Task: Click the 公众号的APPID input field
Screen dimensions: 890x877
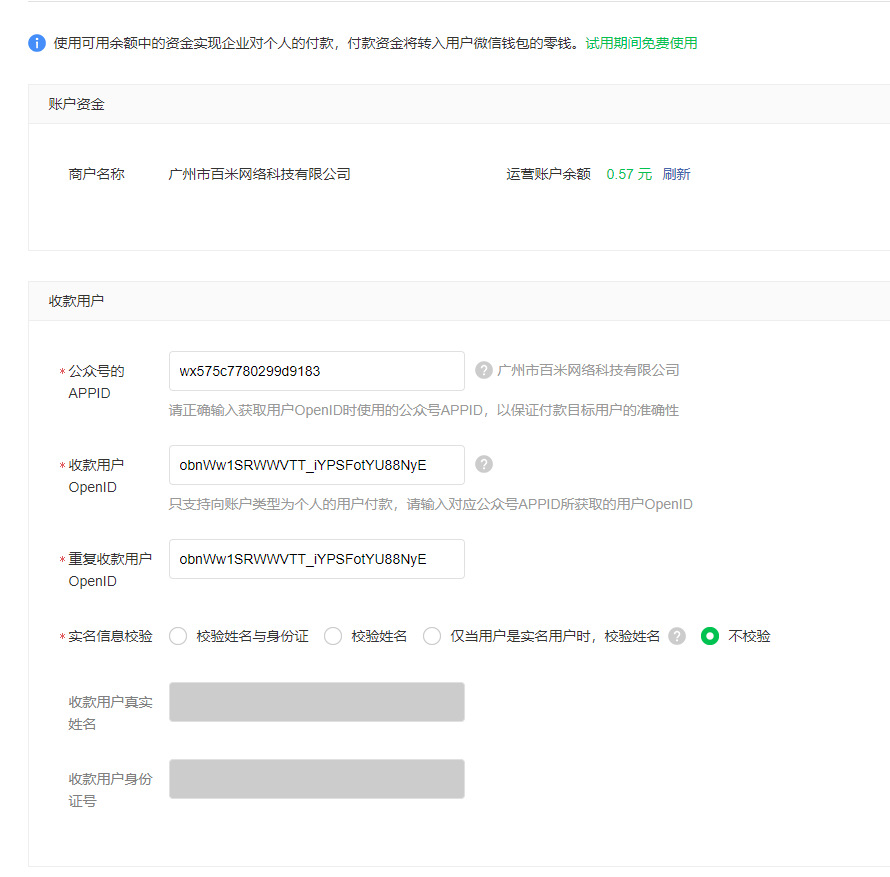Action: 317,371
